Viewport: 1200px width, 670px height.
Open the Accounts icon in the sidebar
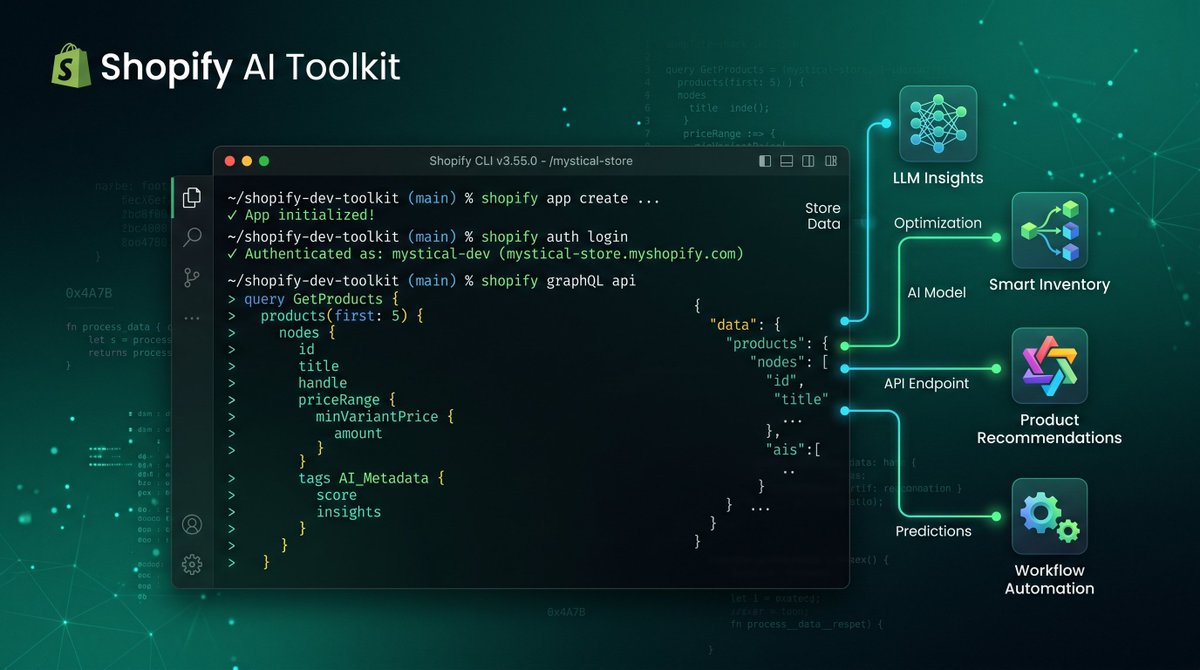click(x=192, y=525)
